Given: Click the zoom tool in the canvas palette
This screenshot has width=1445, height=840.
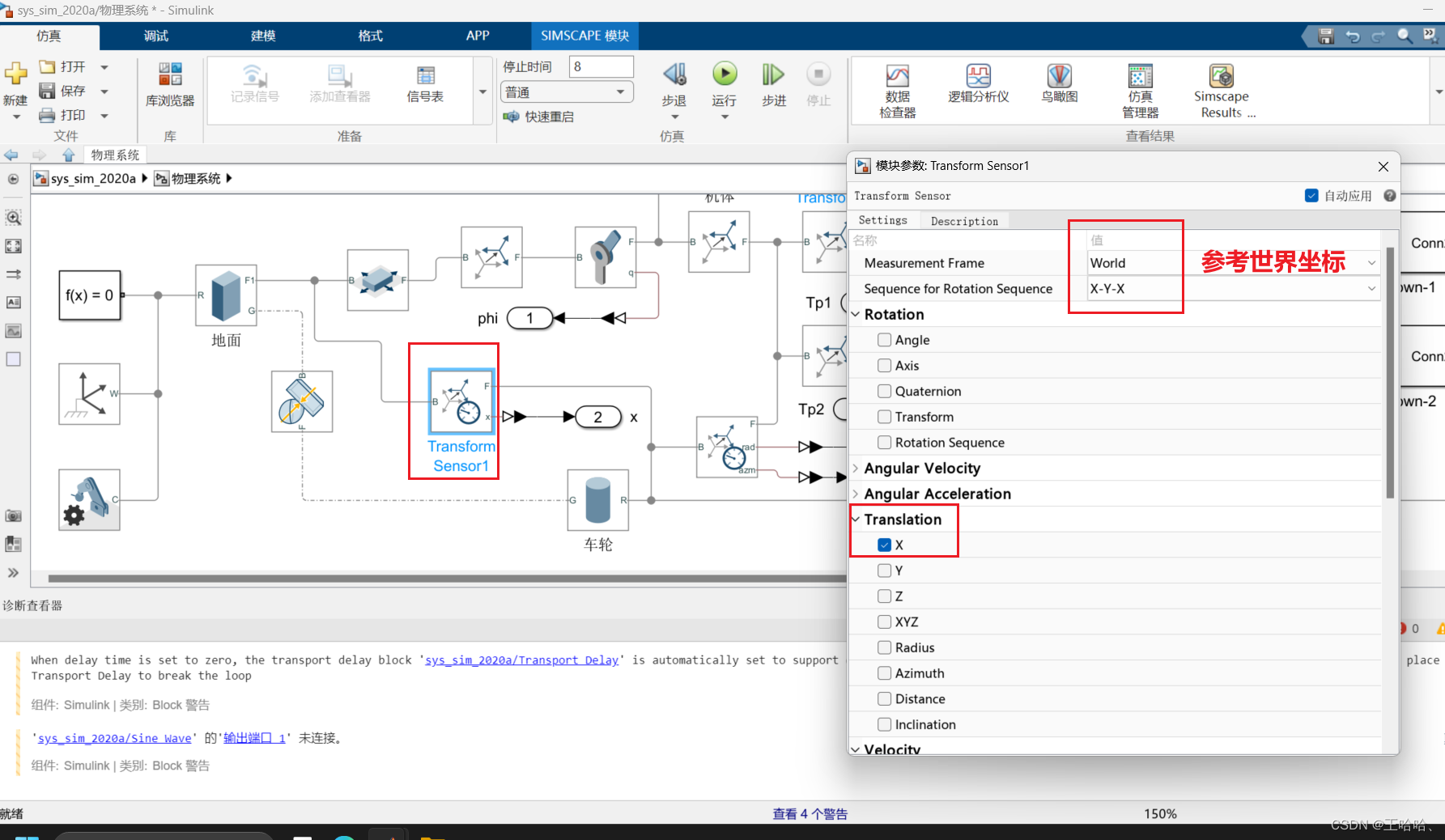Looking at the screenshot, I should coord(14,218).
